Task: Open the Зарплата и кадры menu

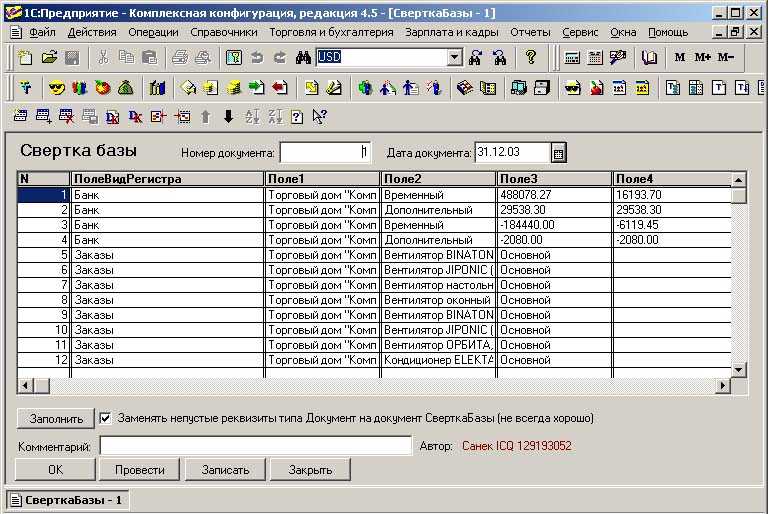Action: 452,32
